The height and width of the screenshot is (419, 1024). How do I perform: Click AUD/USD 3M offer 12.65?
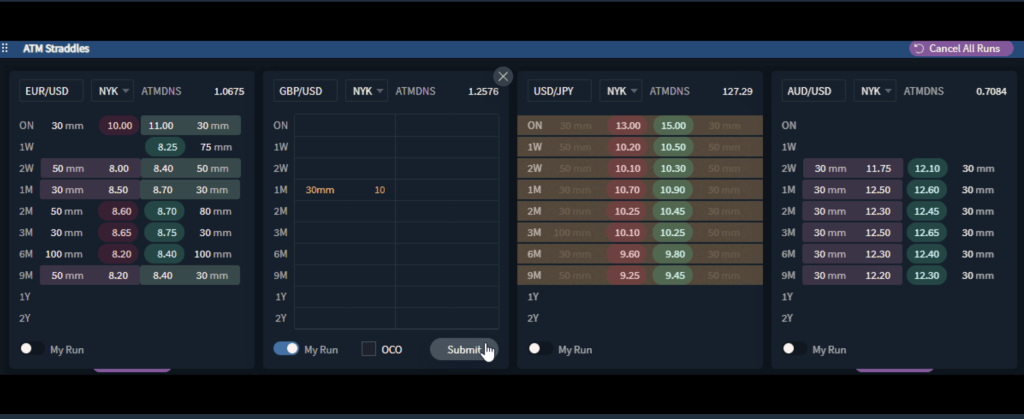pyautogui.click(x=927, y=232)
